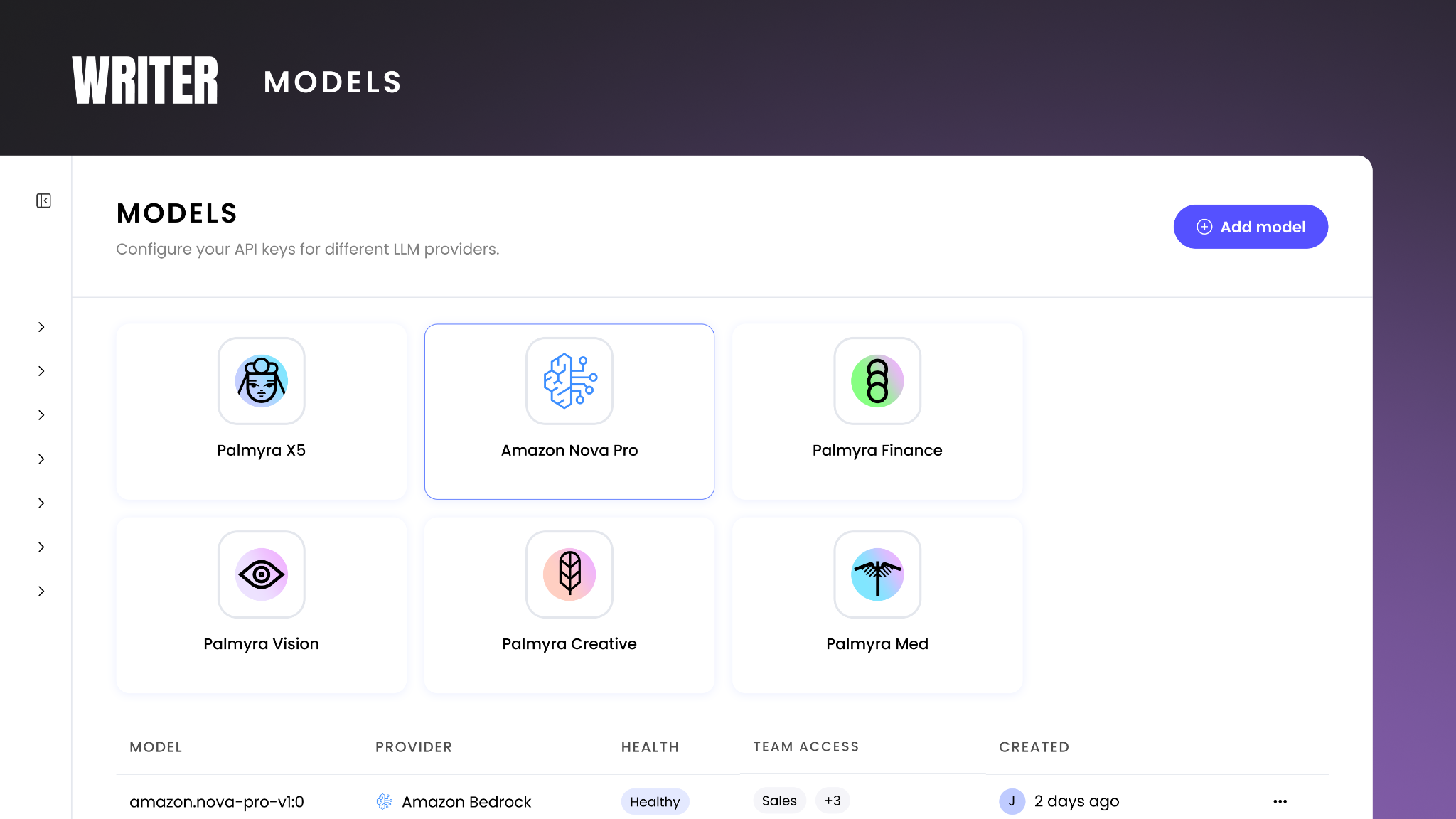
Task: Click the Palmyra Med caduceus icon
Action: (877, 574)
